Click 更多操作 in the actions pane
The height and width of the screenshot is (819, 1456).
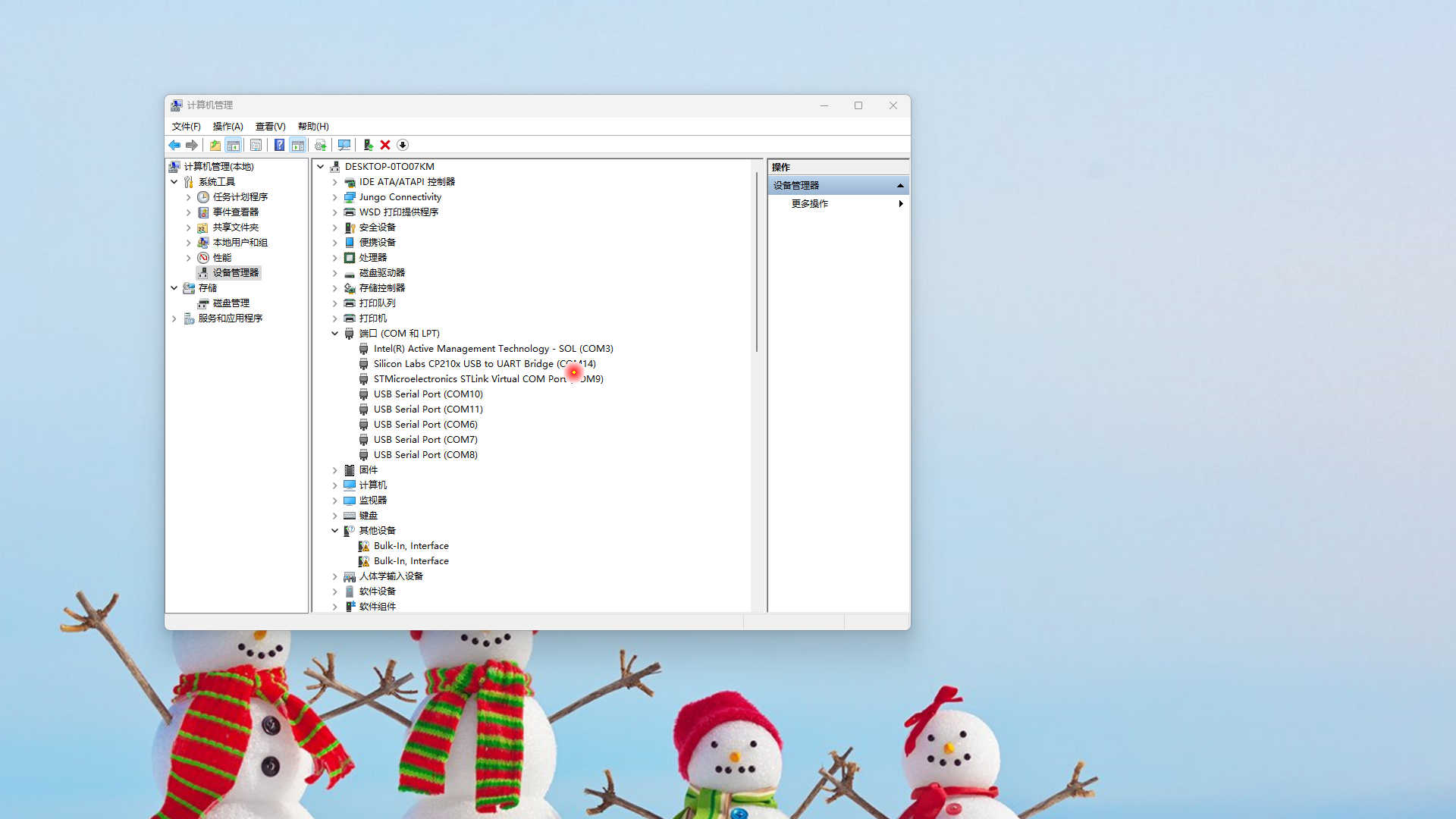coord(810,204)
